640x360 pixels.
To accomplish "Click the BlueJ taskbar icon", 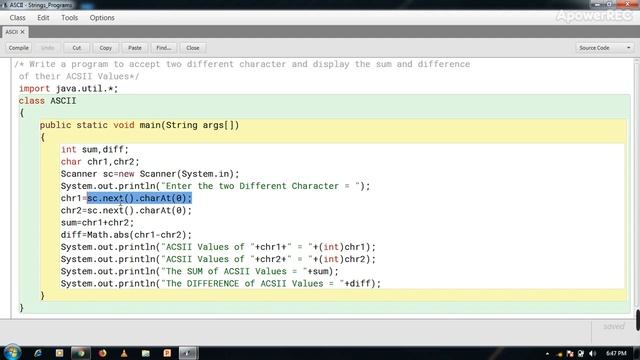I will point(188,353).
